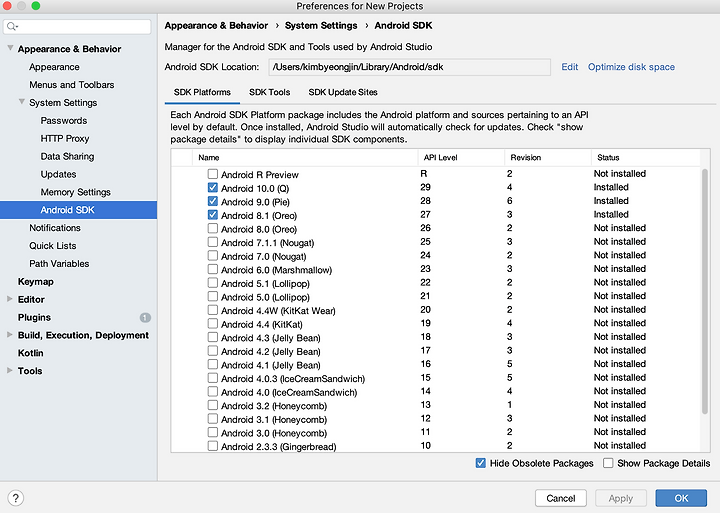
Task: Click the Plugins update count badge
Action: tap(145, 317)
